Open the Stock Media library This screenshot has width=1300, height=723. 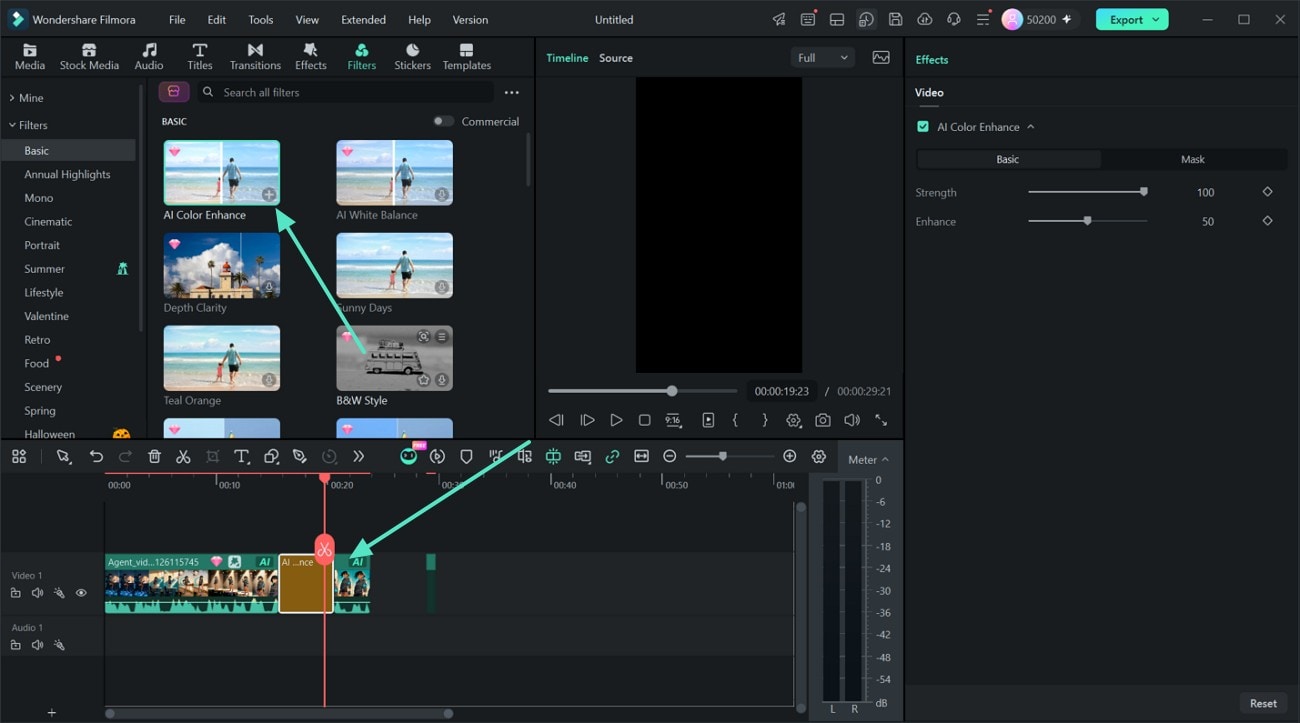(x=89, y=57)
